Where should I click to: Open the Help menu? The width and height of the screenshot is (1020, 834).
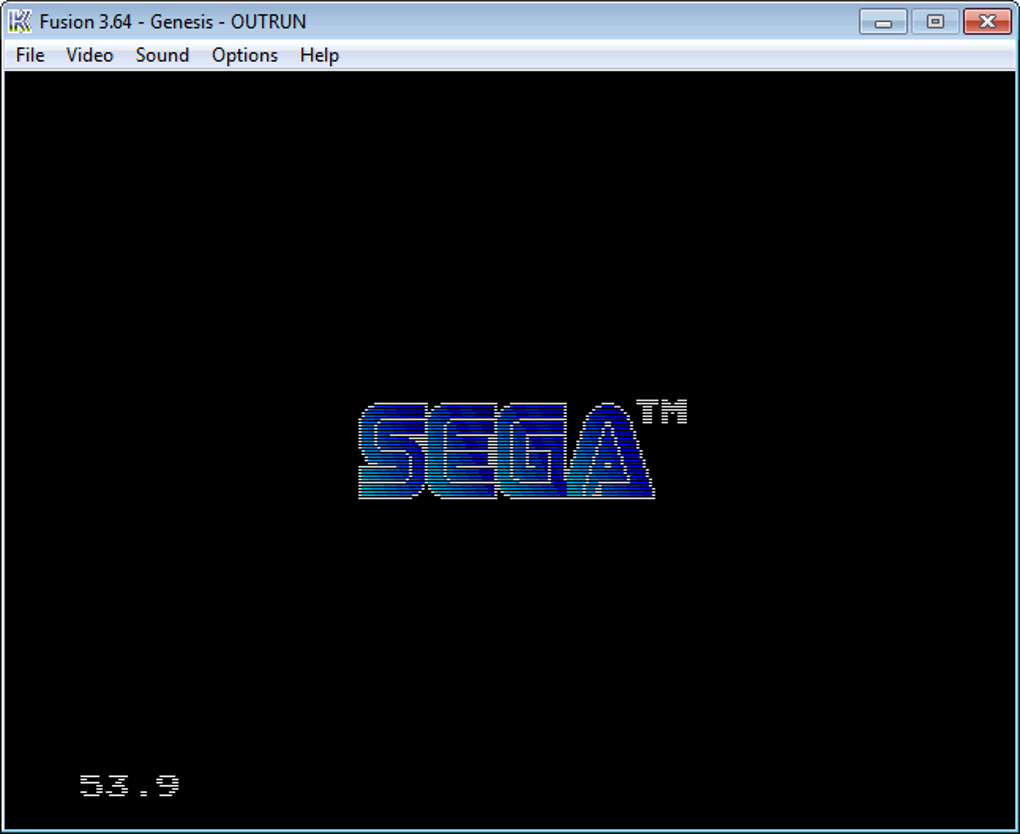point(319,55)
